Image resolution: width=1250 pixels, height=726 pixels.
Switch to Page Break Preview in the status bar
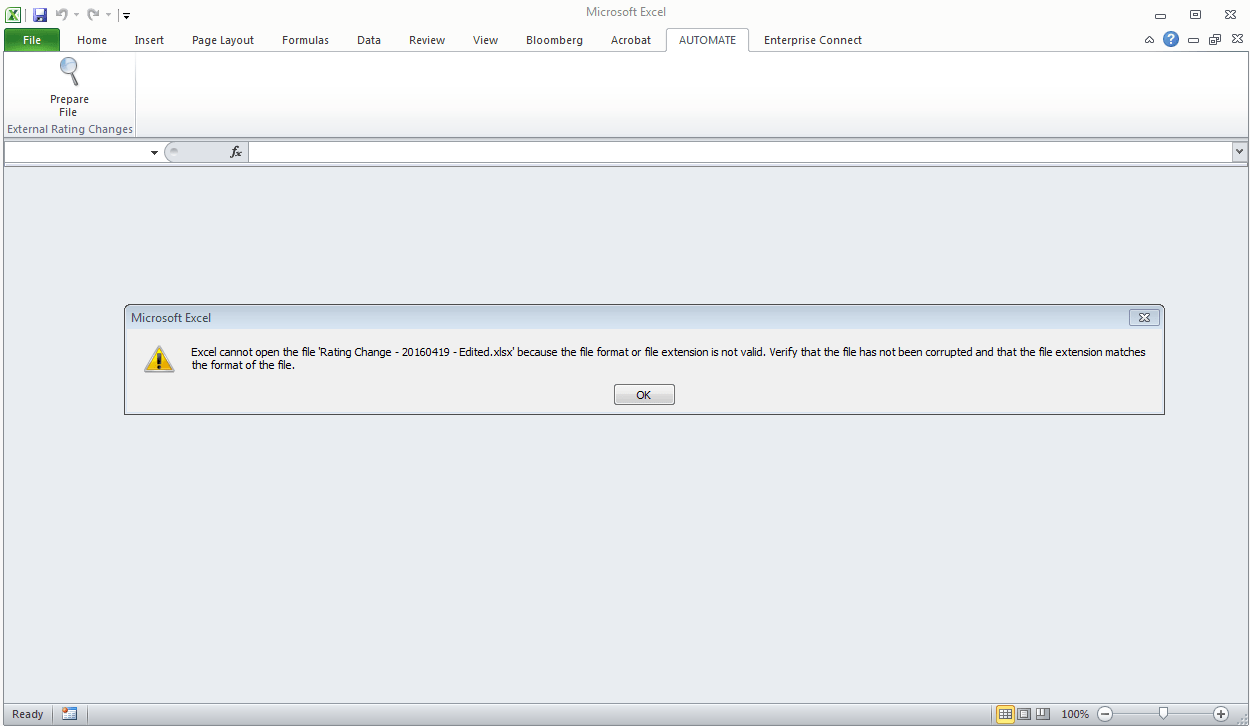1043,714
